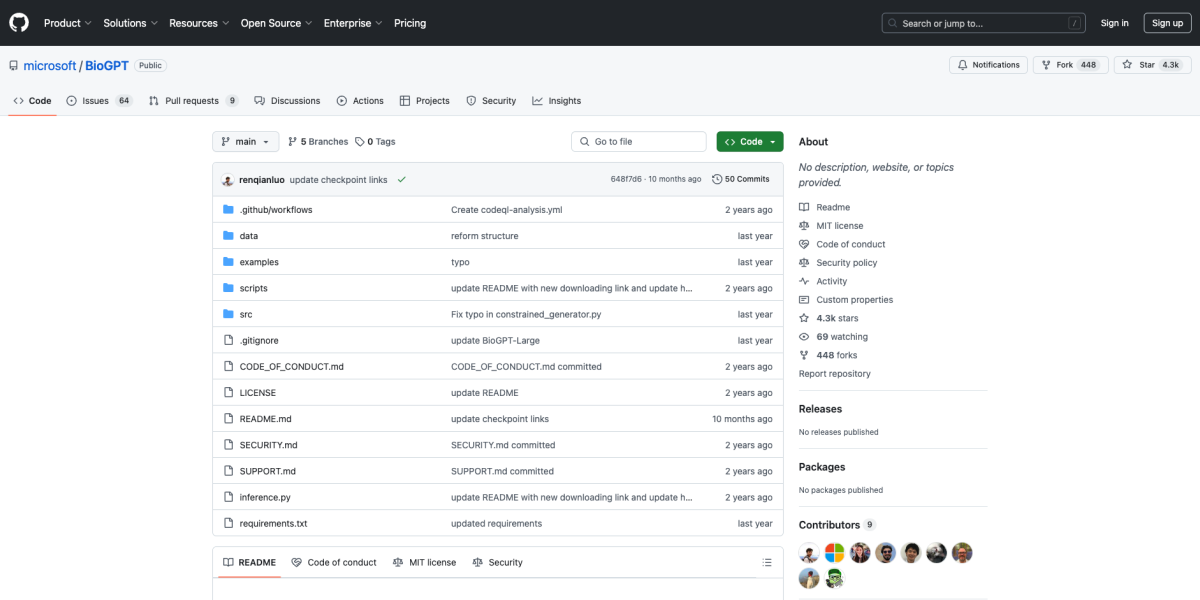
Task: Expand the Product menu
Action: tap(67, 23)
